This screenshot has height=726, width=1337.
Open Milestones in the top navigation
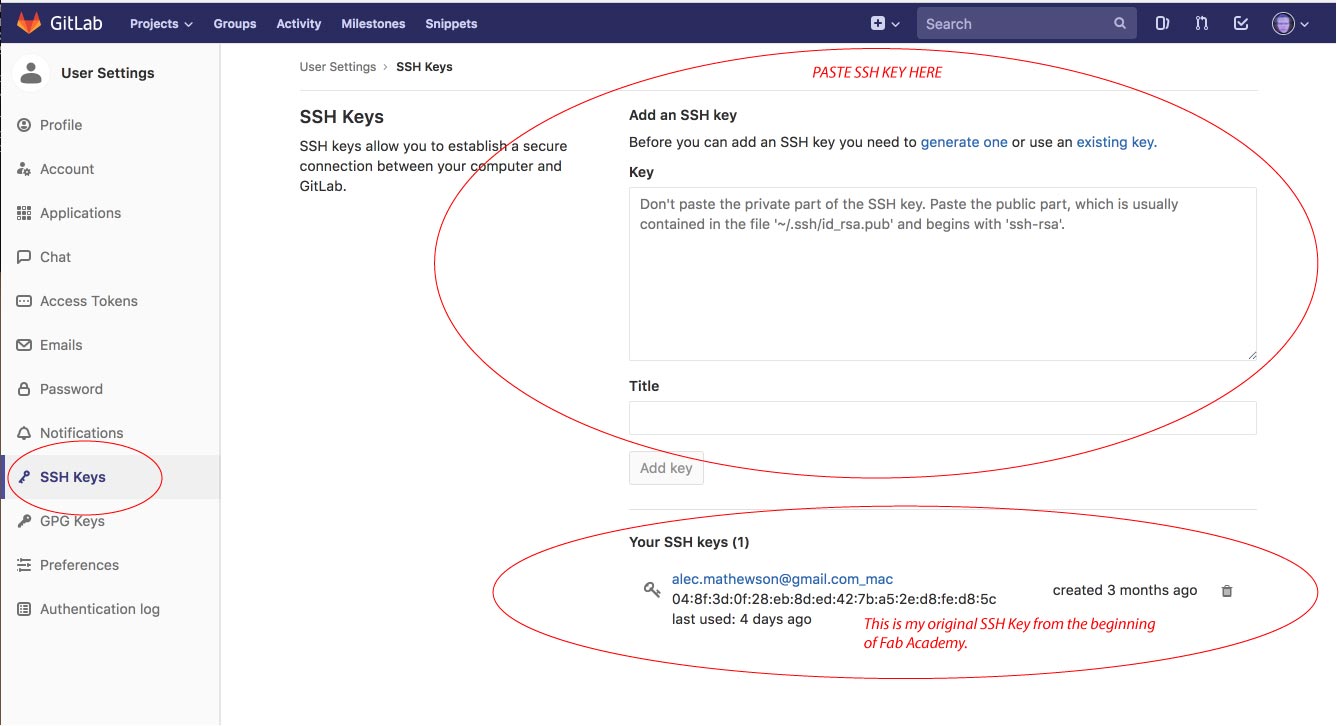pos(373,24)
